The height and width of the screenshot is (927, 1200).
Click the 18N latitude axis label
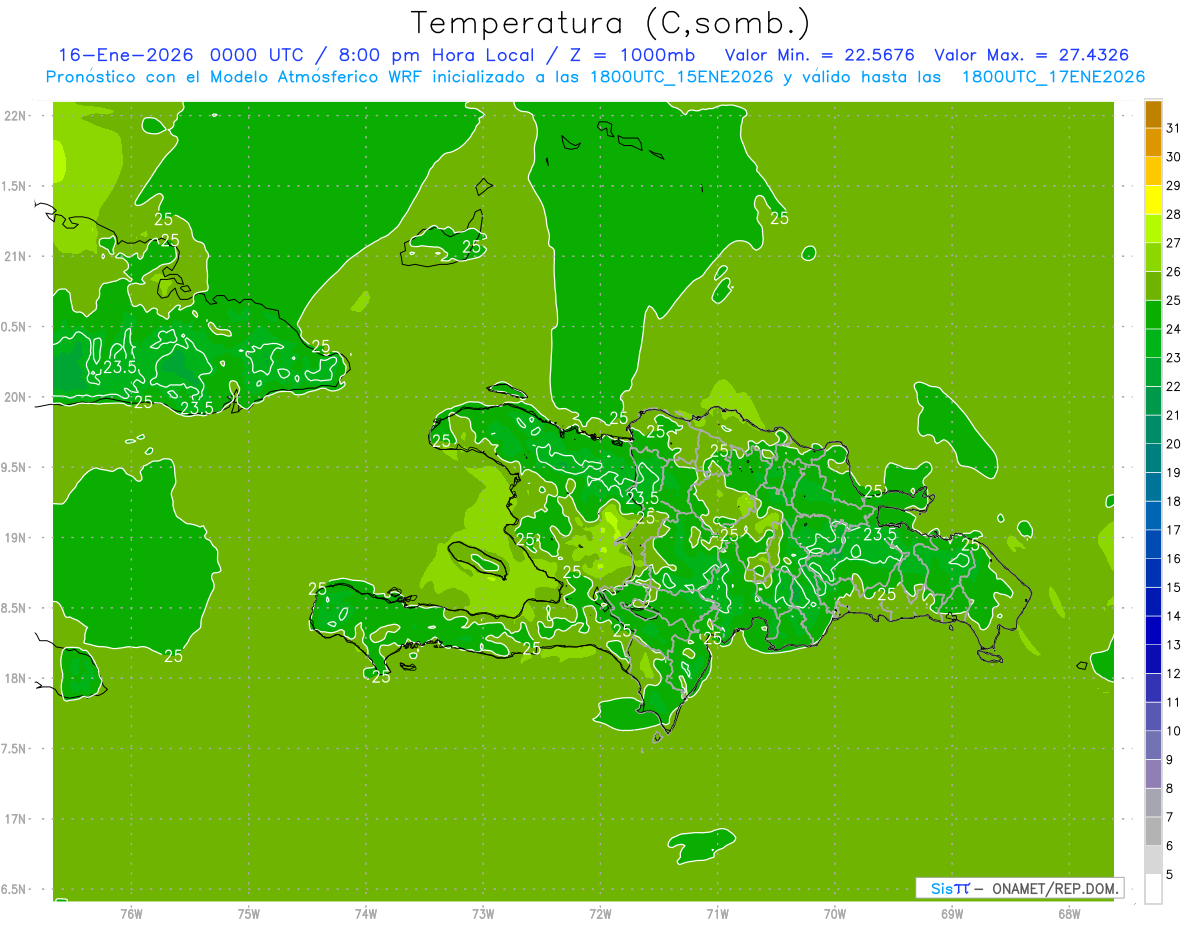pyautogui.click(x=15, y=678)
